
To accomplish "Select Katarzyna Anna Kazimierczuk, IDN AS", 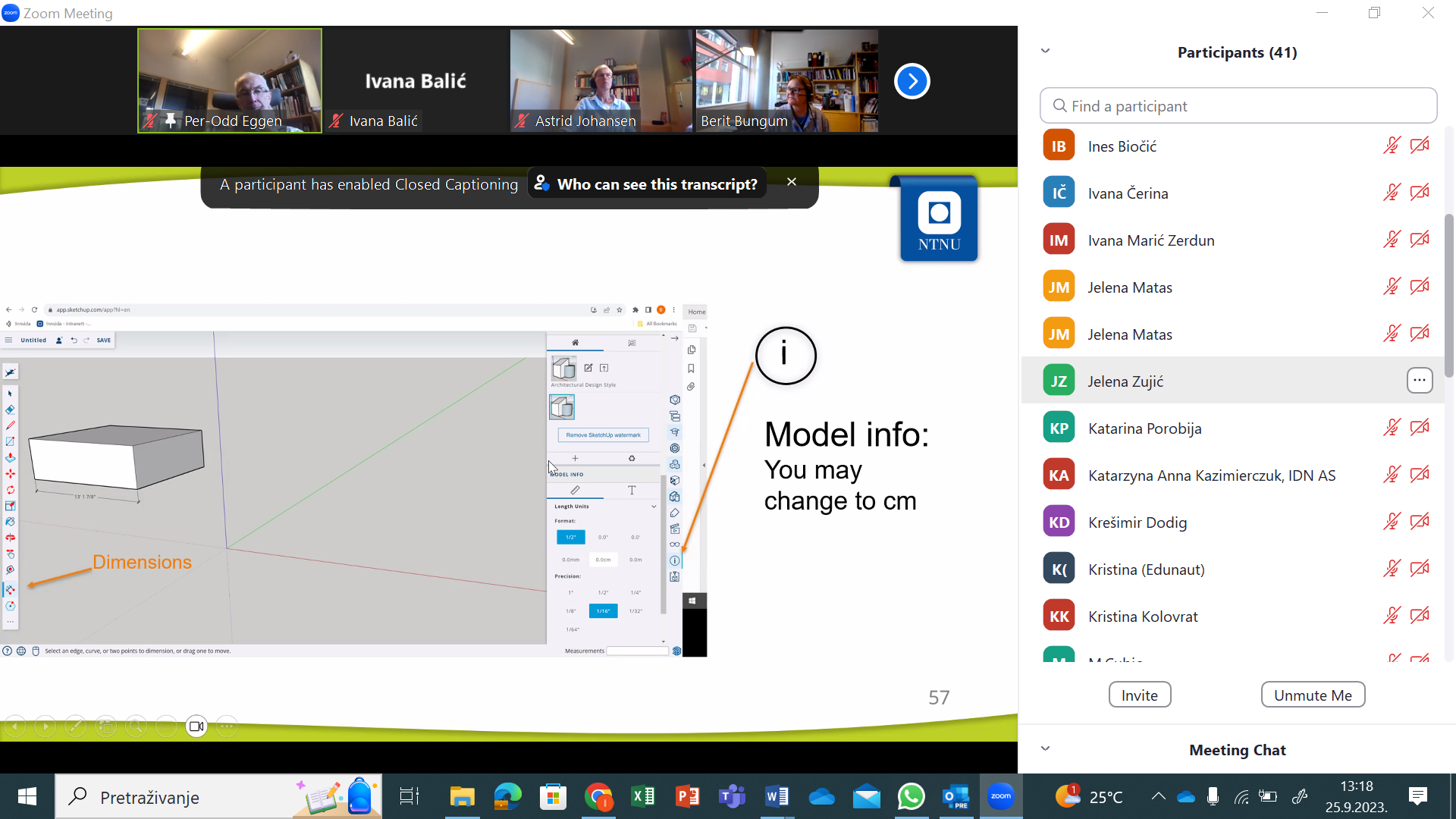I will pos(1232,475).
